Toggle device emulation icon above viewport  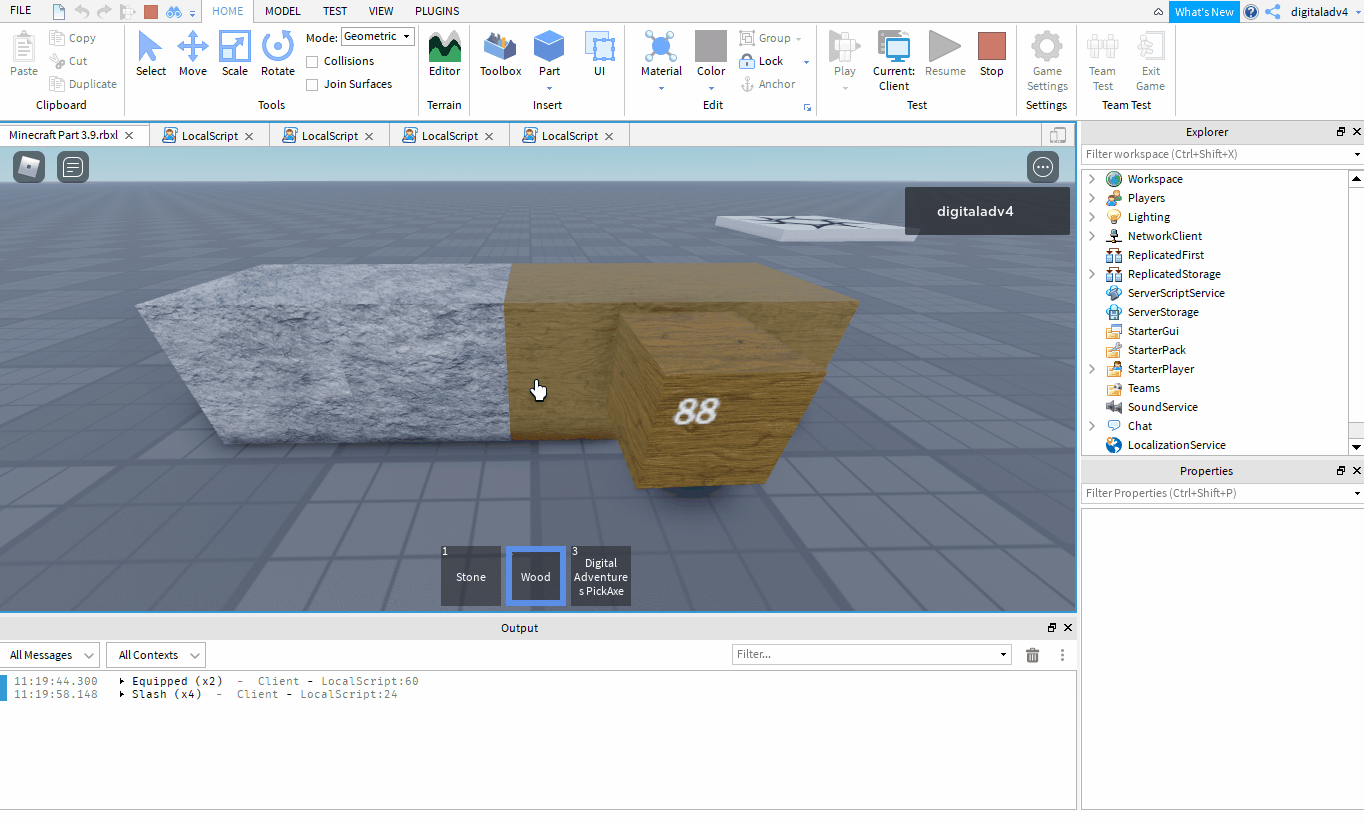[1058, 135]
